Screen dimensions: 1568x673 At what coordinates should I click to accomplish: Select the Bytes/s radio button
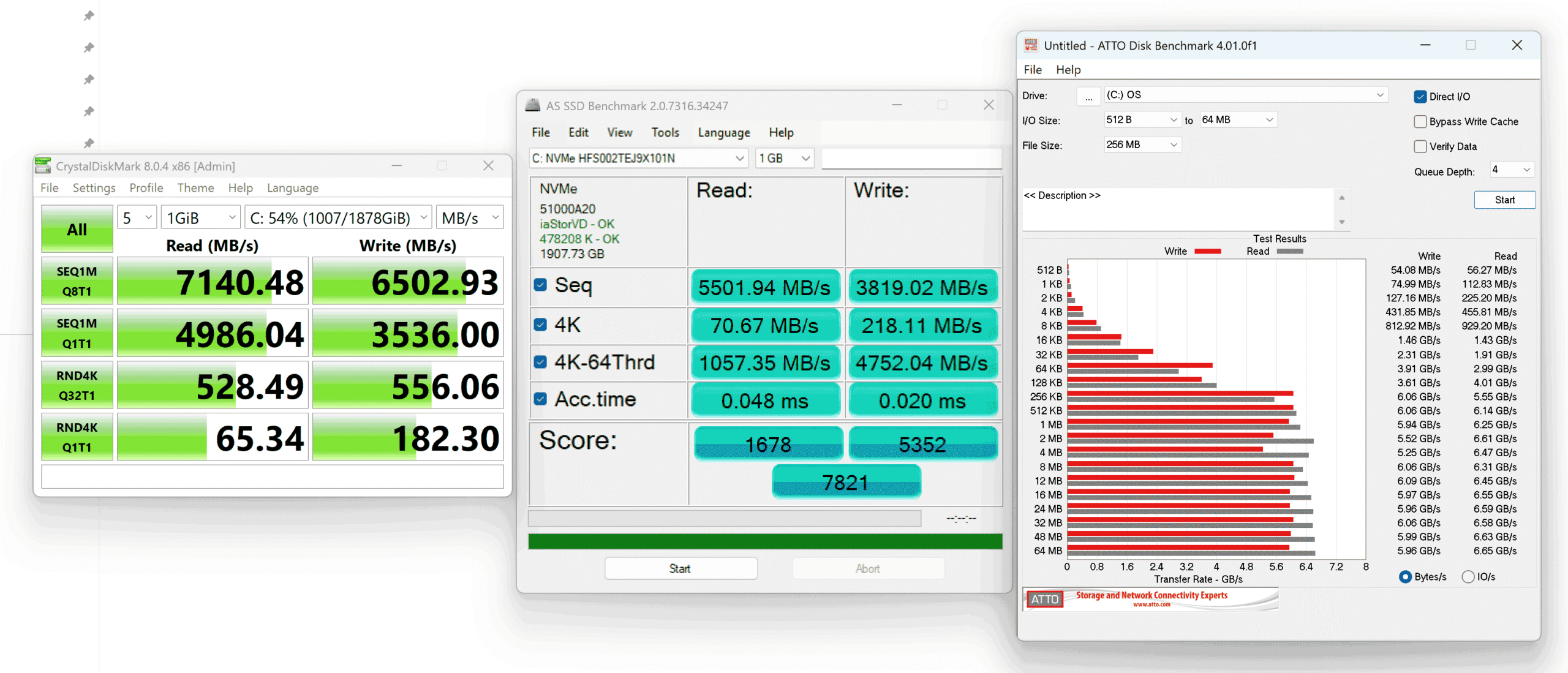click(1406, 577)
